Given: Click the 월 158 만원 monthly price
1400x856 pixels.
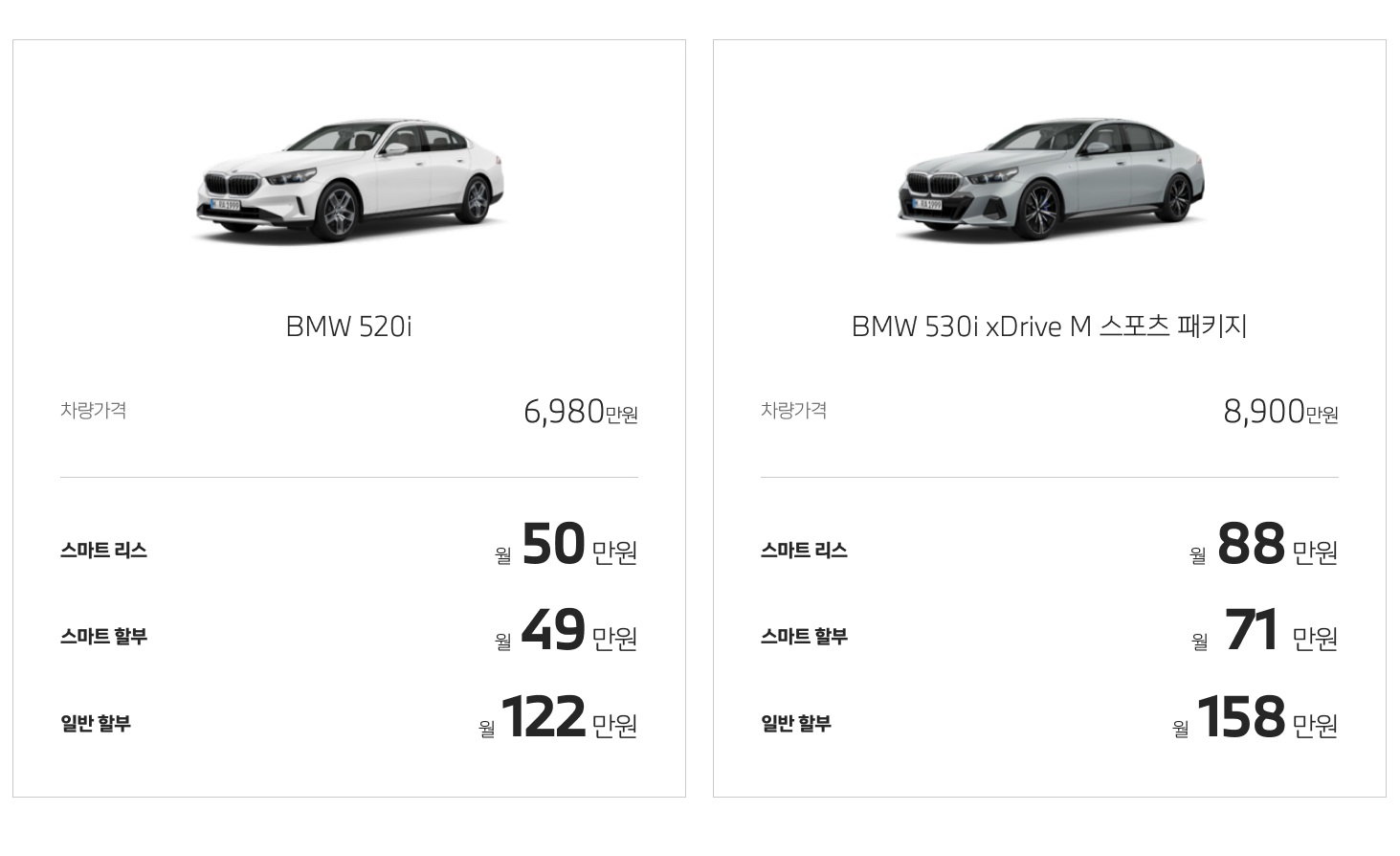Looking at the screenshot, I should 1255,718.
